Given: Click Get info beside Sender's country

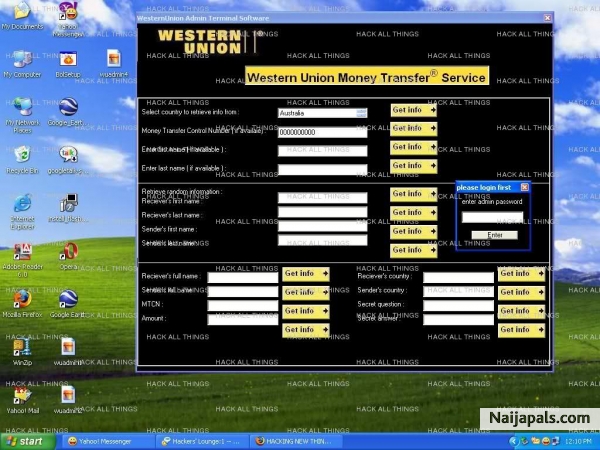Looking at the screenshot, I should point(522,293).
